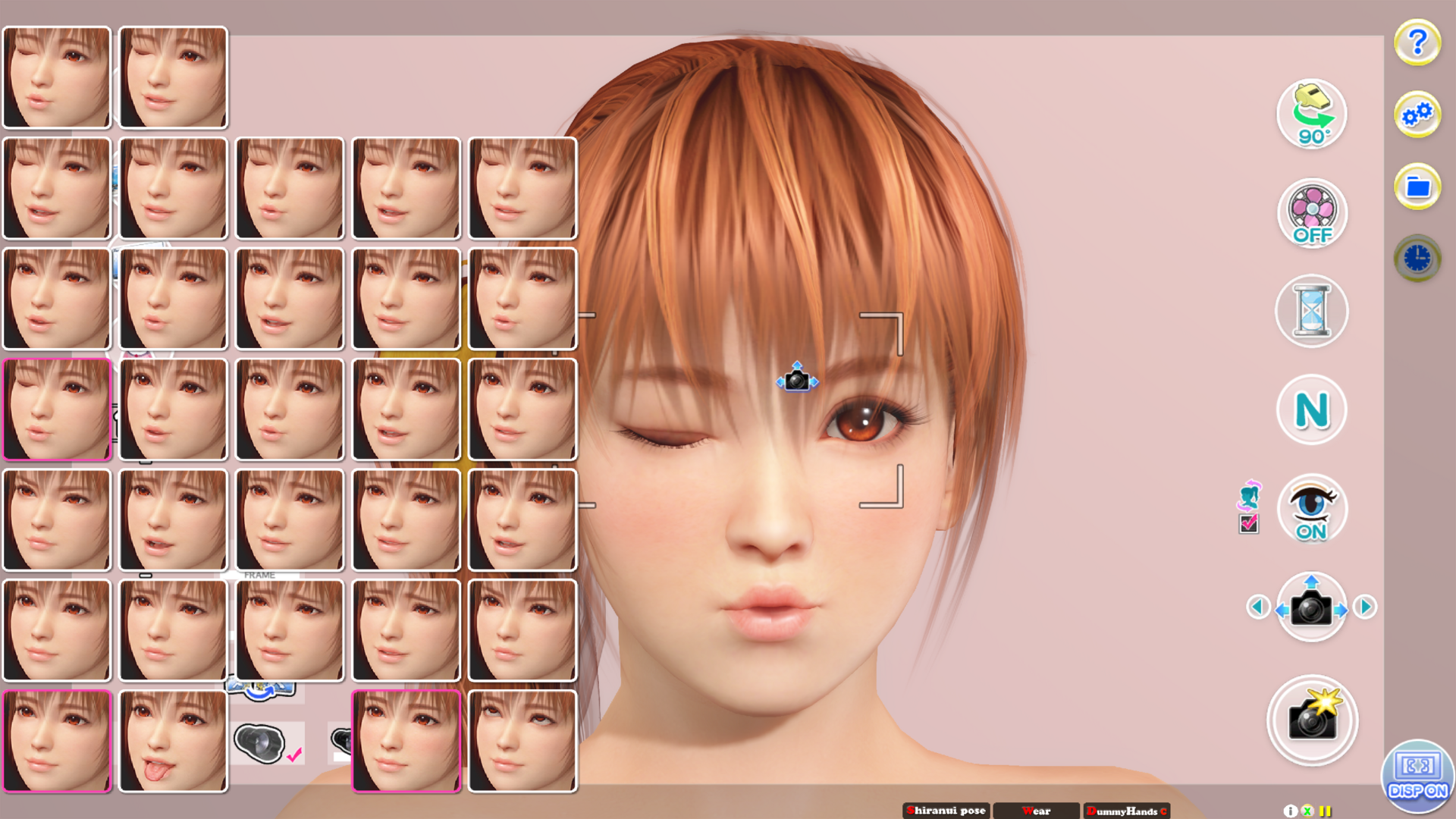This screenshot has height=819, width=1456.
Task: Click the hourglass icon
Action: [1311, 311]
